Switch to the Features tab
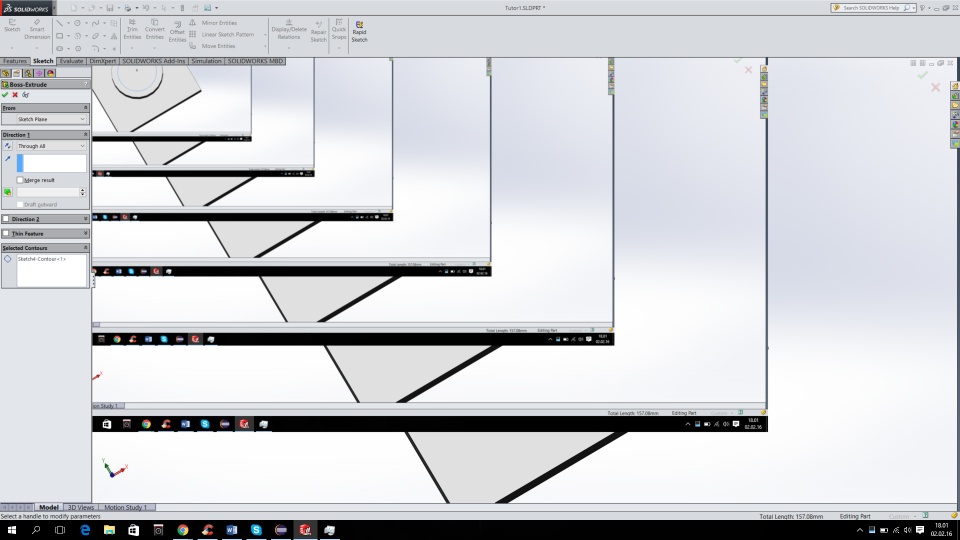The height and width of the screenshot is (540, 960). (x=15, y=61)
